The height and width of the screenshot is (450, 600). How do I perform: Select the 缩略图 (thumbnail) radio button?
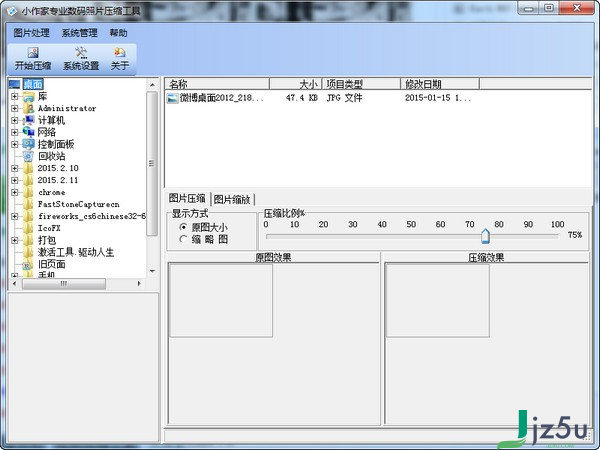click(x=182, y=239)
